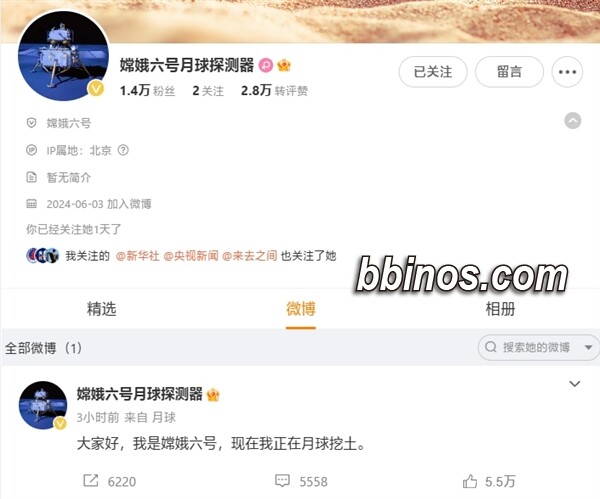
Task: Collapse profile details with gray up arrow
Action: pos(572,121)
